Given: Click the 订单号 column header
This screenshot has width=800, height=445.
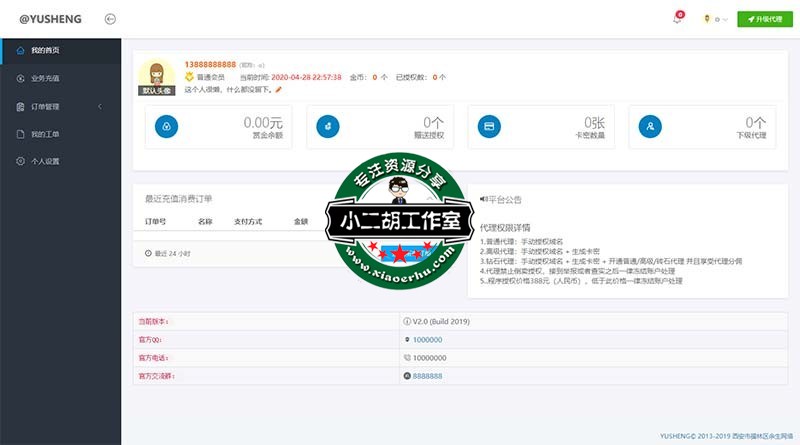Looking at the screenshot, I should pos(155,221).
